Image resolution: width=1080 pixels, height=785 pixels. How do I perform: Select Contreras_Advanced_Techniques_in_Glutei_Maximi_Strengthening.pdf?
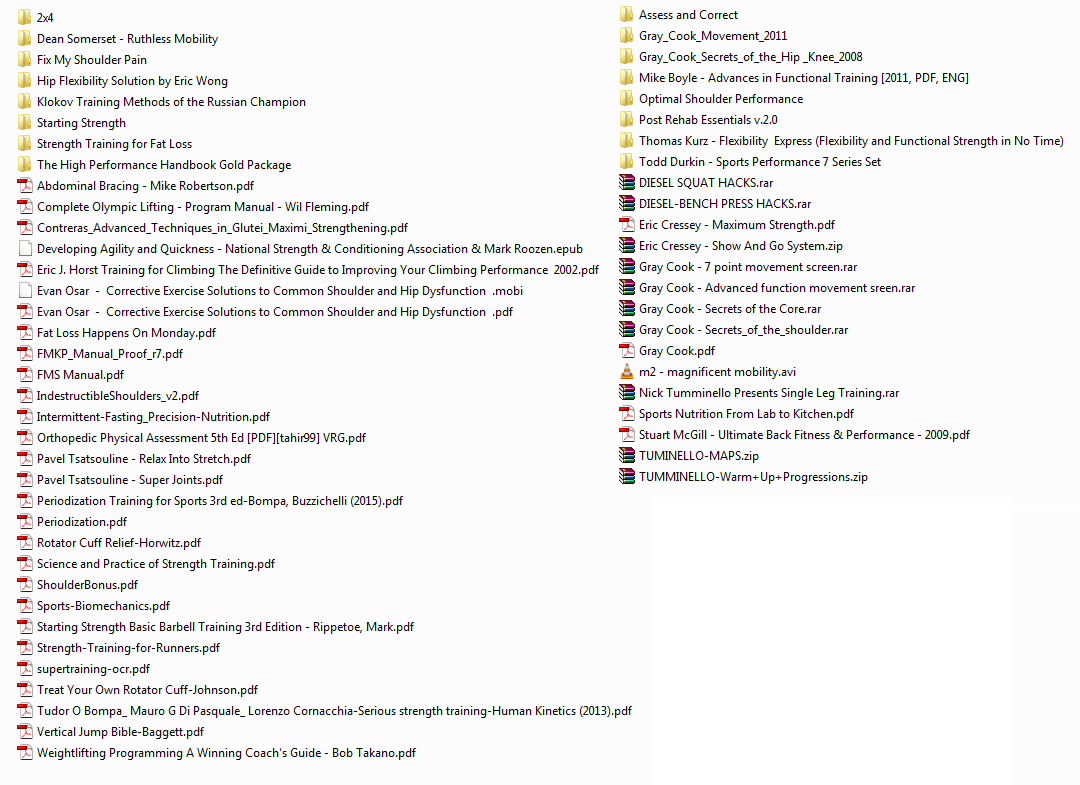pyautogui.click(x=222, y=227)
